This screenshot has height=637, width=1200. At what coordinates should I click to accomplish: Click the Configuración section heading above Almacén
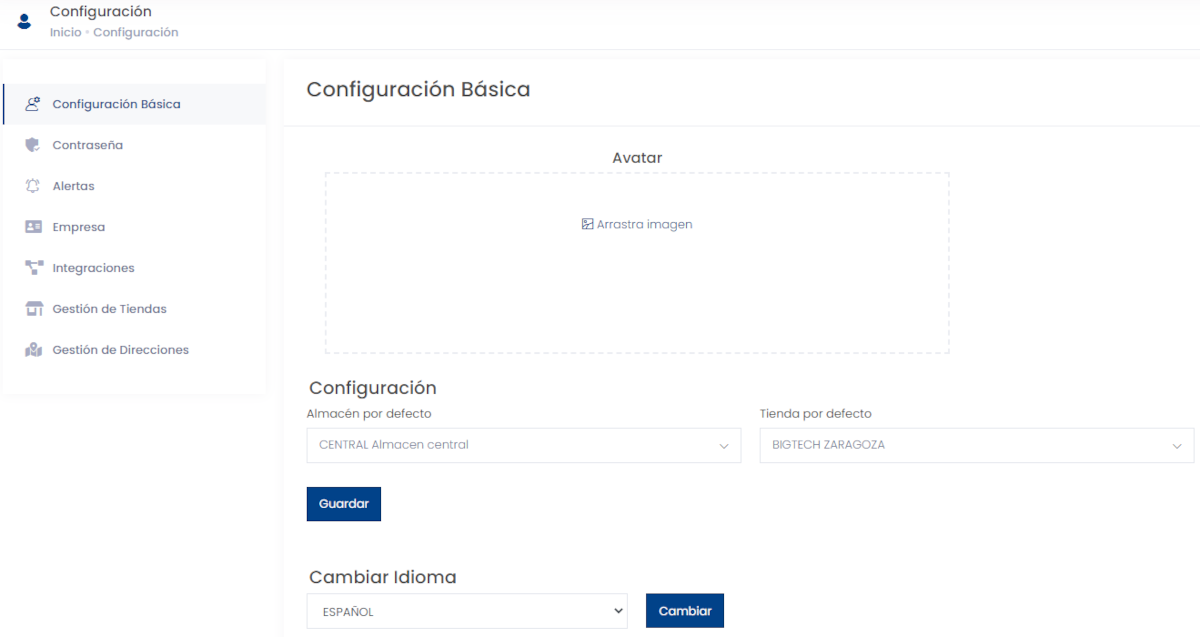tap(373, 388)
